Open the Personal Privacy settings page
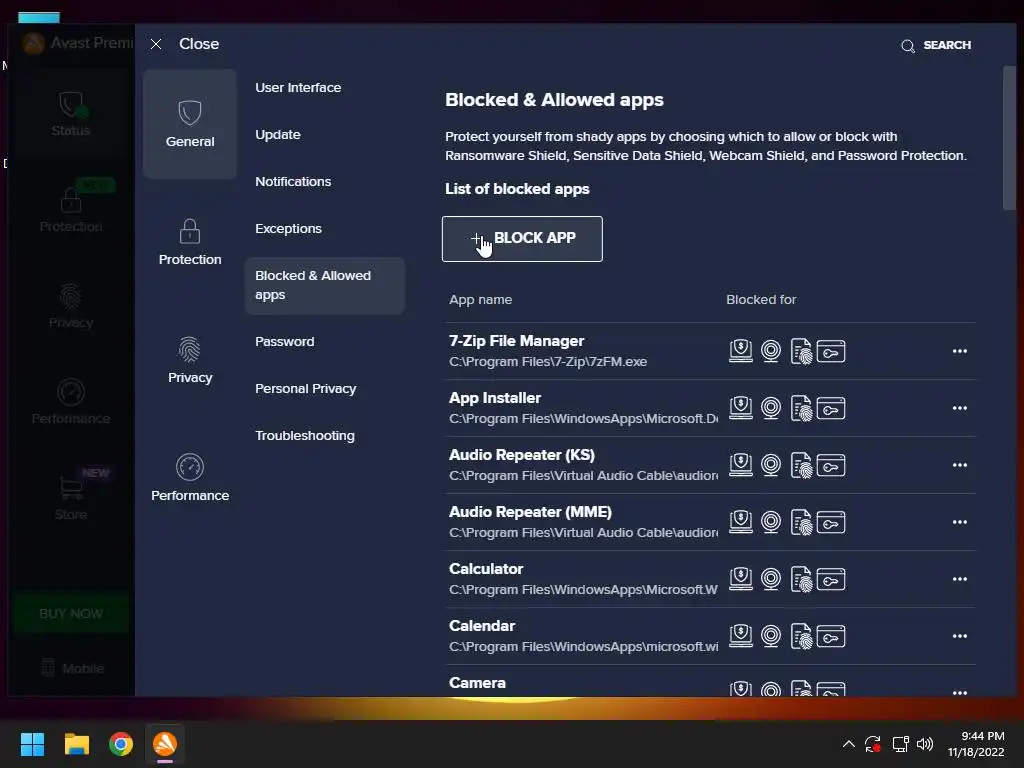This screenshot has width=1024, height=768. 305,389
